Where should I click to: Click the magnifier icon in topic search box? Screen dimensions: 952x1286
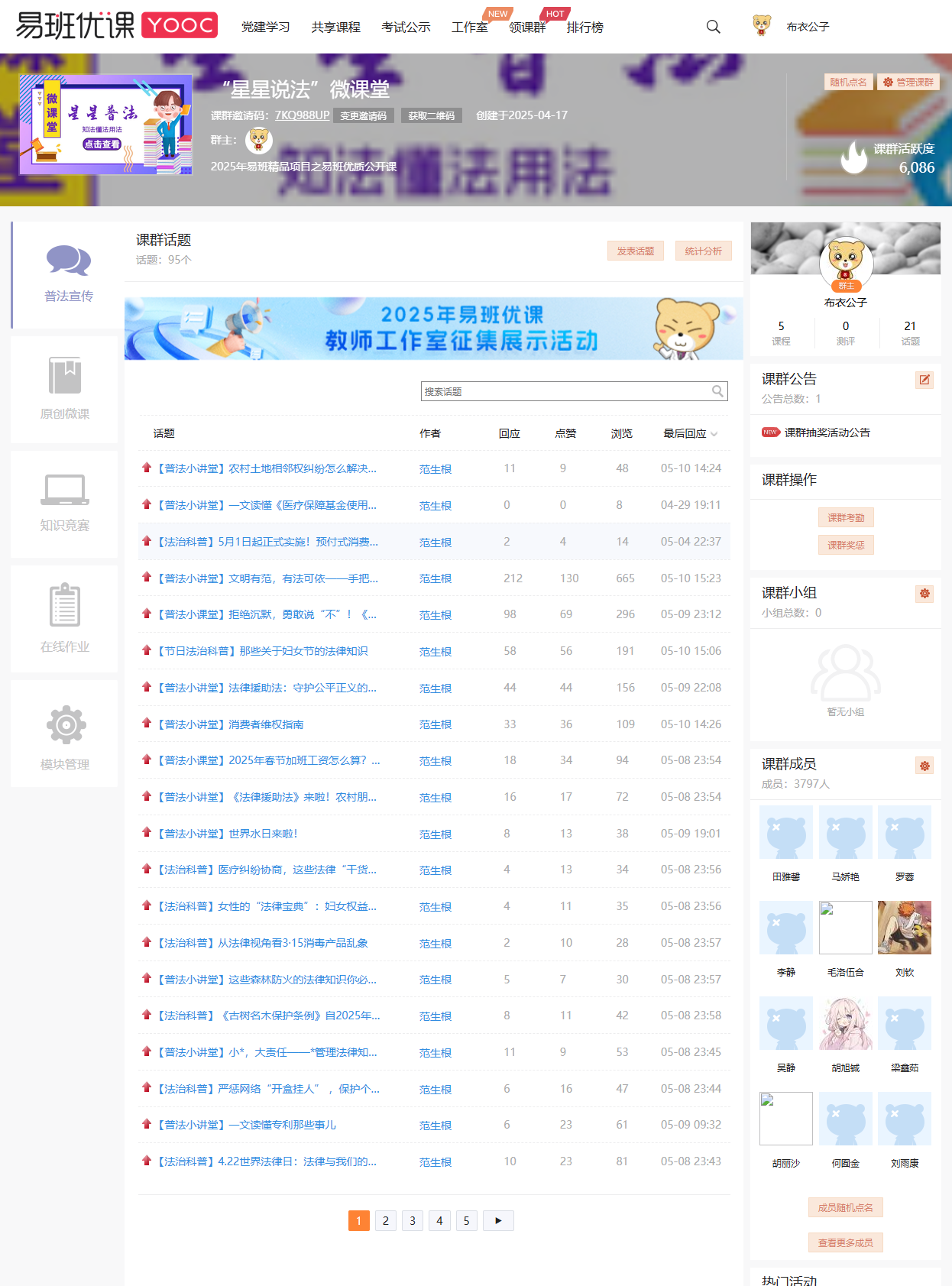[x=717, y=391]
